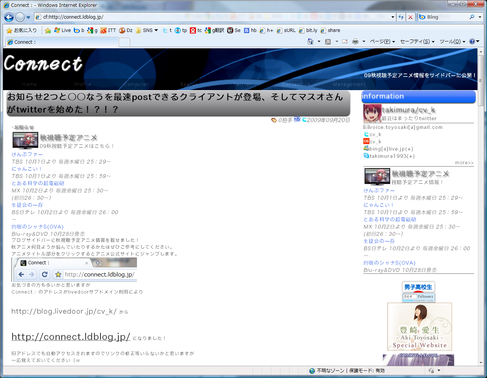Click the 男子高校生 banner button
This screenshot has height=378, width=487.
coord(418,287)
